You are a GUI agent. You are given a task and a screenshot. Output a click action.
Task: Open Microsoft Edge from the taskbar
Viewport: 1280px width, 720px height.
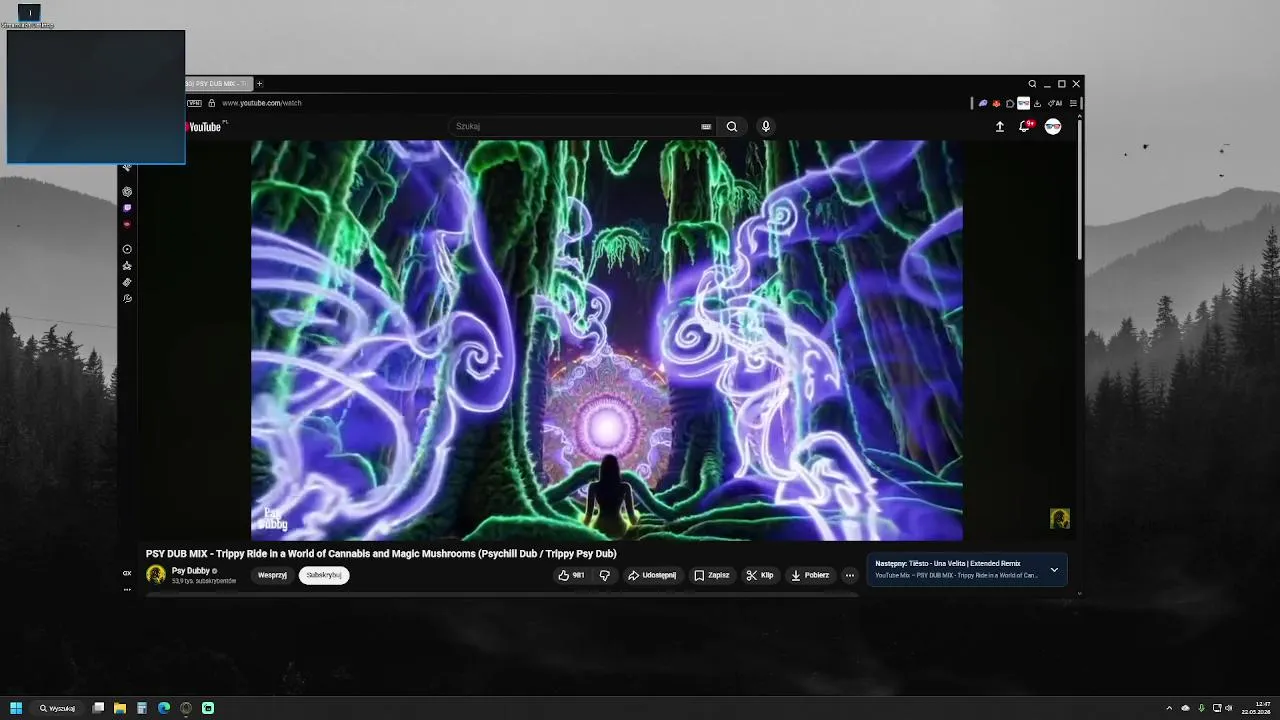click(164, 708)
